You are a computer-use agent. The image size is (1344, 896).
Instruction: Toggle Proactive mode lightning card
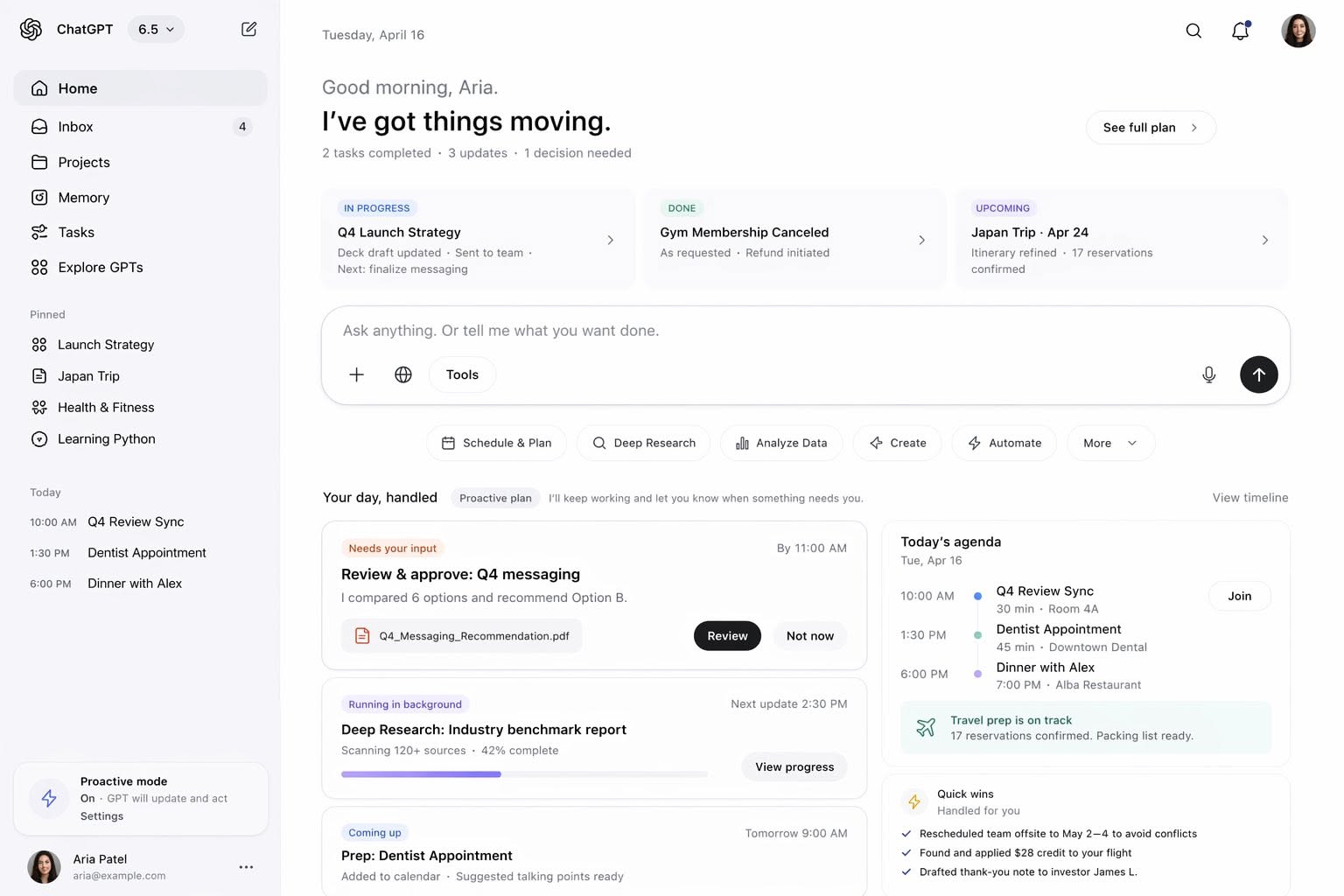(50, 798)
